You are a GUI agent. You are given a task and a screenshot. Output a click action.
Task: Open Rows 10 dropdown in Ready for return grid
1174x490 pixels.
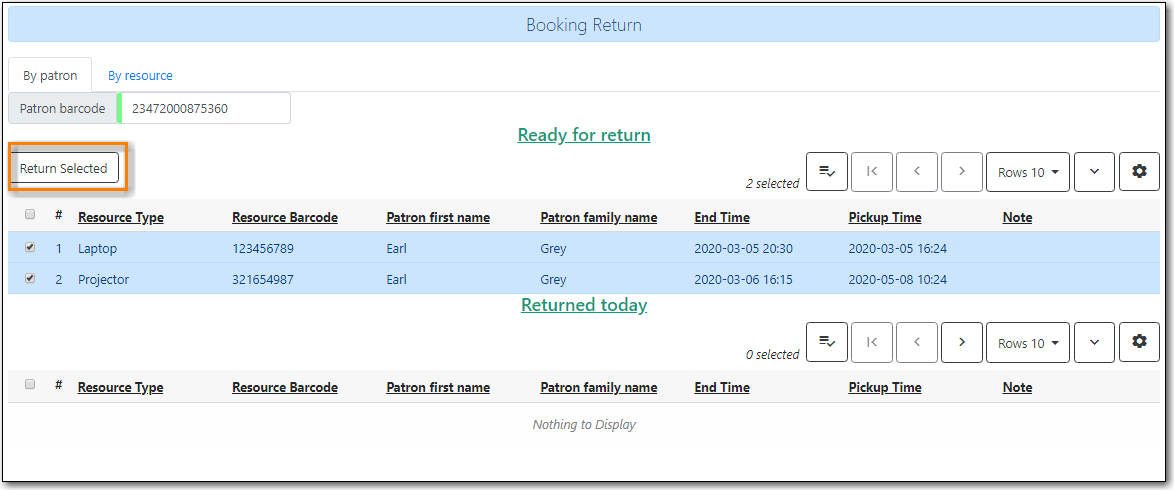click(1028, 172)
